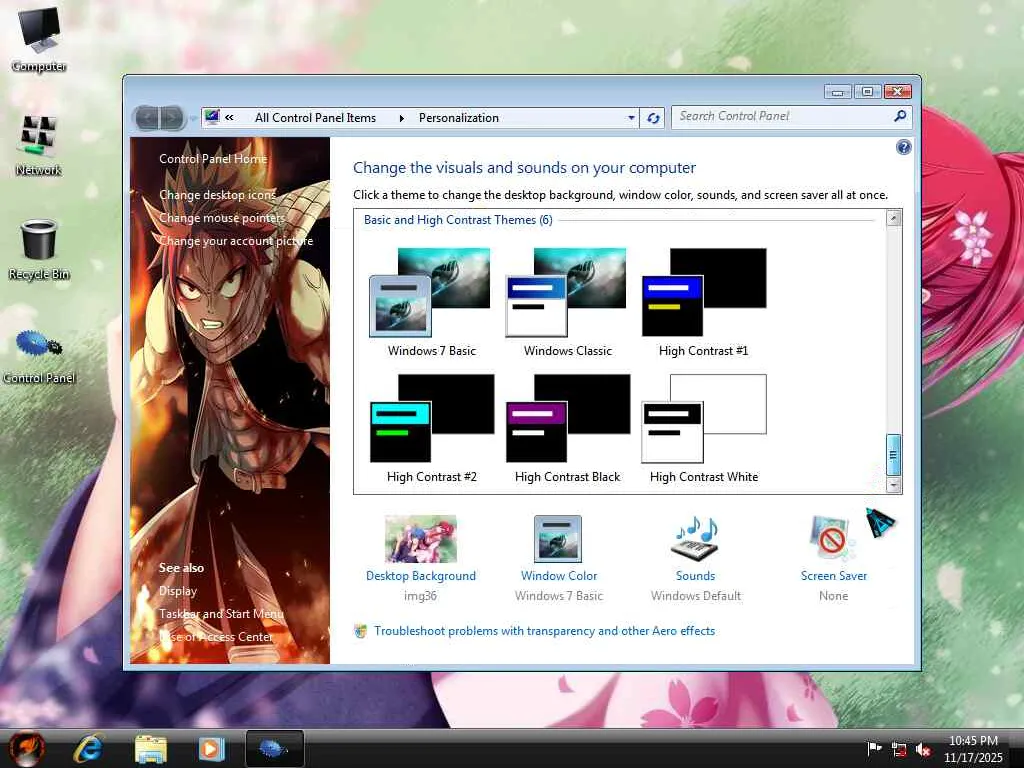Click the Desktop Background picture icon

(x=421, y=539)
